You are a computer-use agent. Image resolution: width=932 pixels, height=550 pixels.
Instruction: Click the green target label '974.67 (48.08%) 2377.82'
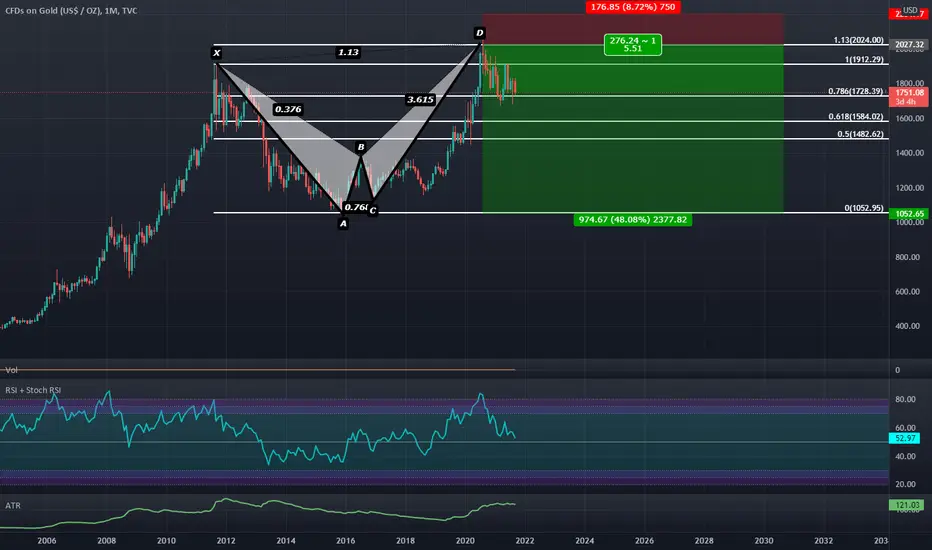pyautogui.click(x=632, y=219)
